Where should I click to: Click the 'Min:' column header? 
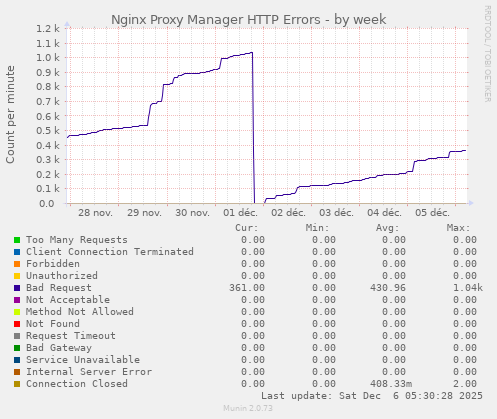(317, 228)
